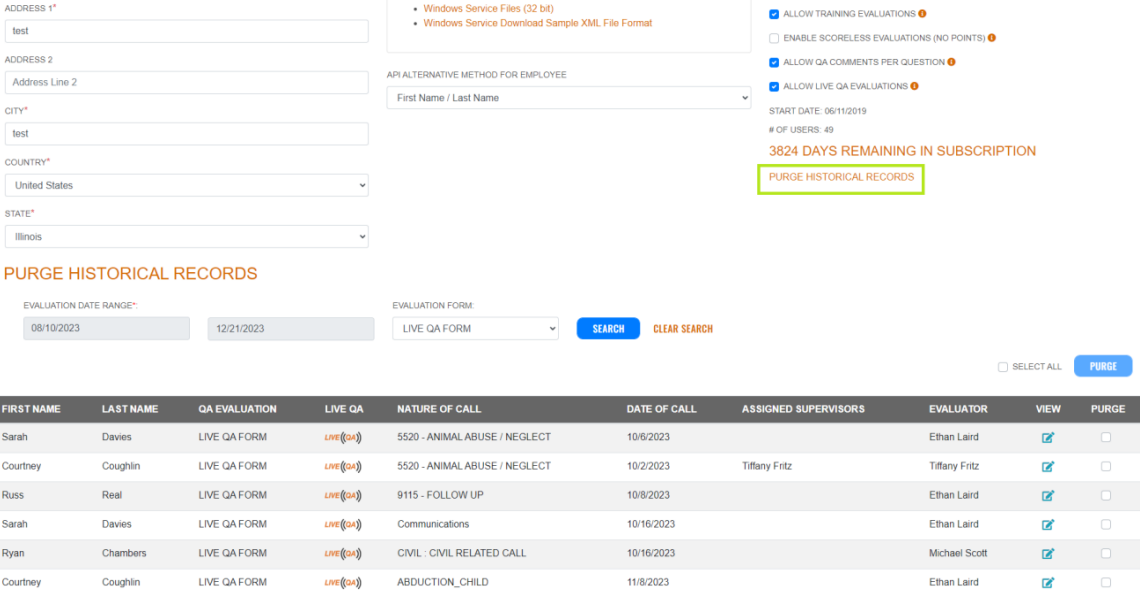Click view icon for Ryan Chambers row
Viewport: 1140px width, 591px height.
[x=1047, y=553]
